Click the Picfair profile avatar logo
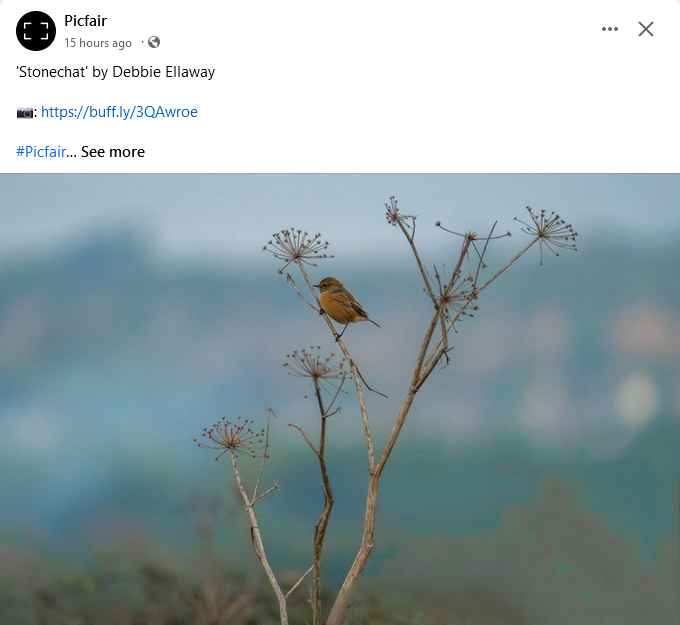The height and width of the screenshot is (625, 680). (x=36, y=31)
